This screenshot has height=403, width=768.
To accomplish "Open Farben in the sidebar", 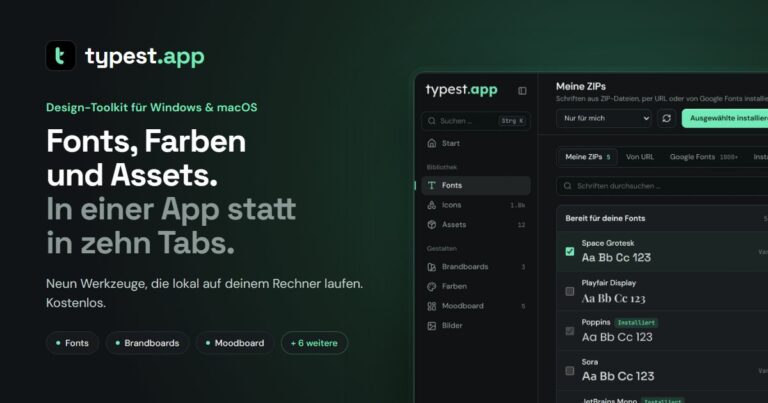I will pyautogui.click(x=476, y=286).
